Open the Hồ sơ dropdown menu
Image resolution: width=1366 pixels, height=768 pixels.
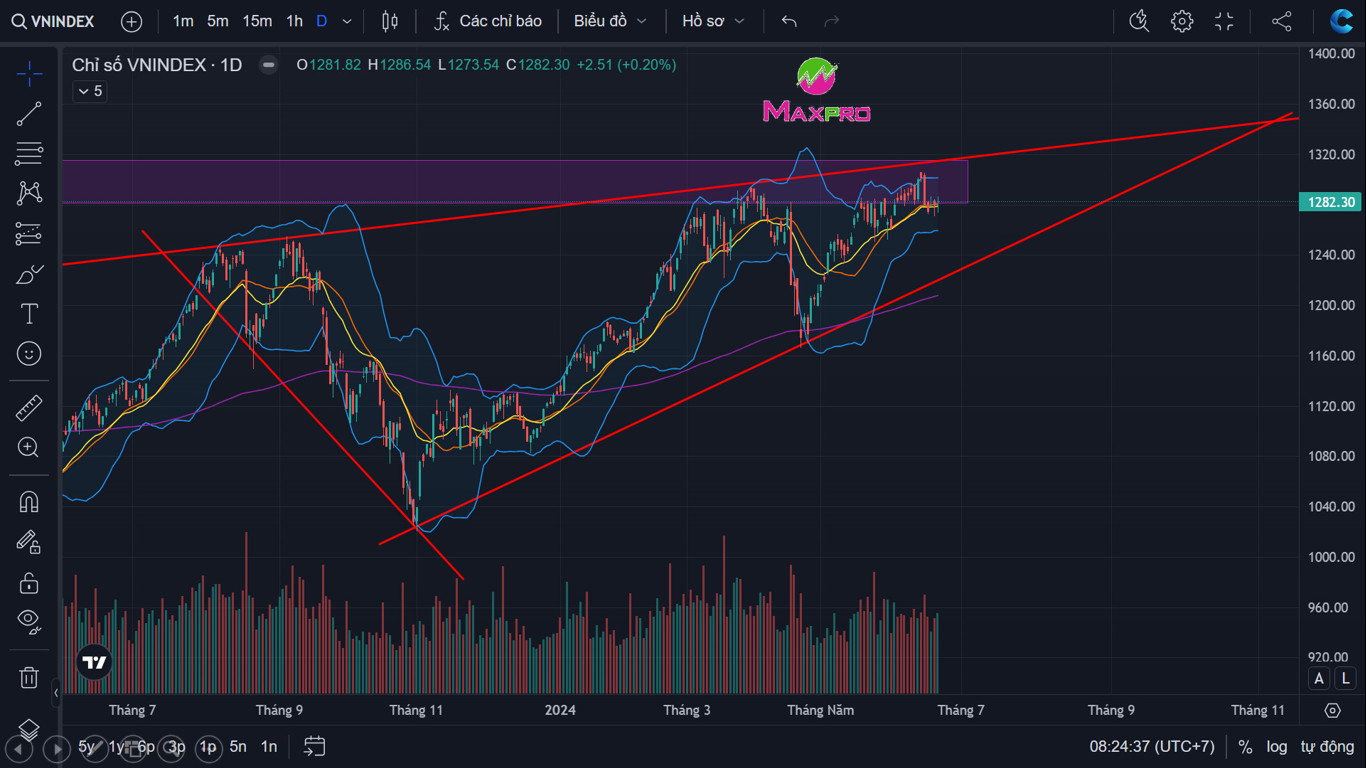[x=713, y=21]
